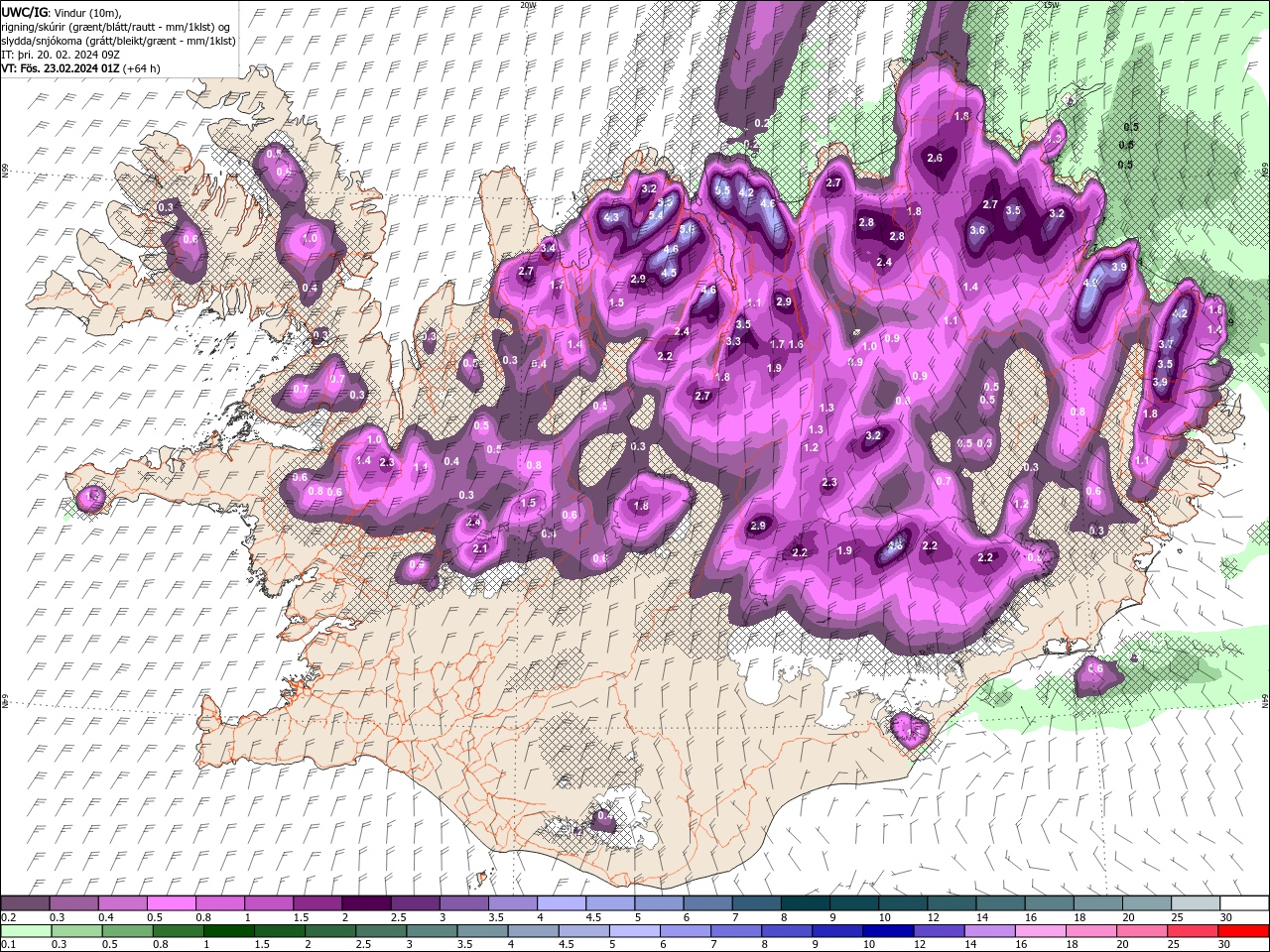Click the 2.6 precipitation value on the map

935,158
